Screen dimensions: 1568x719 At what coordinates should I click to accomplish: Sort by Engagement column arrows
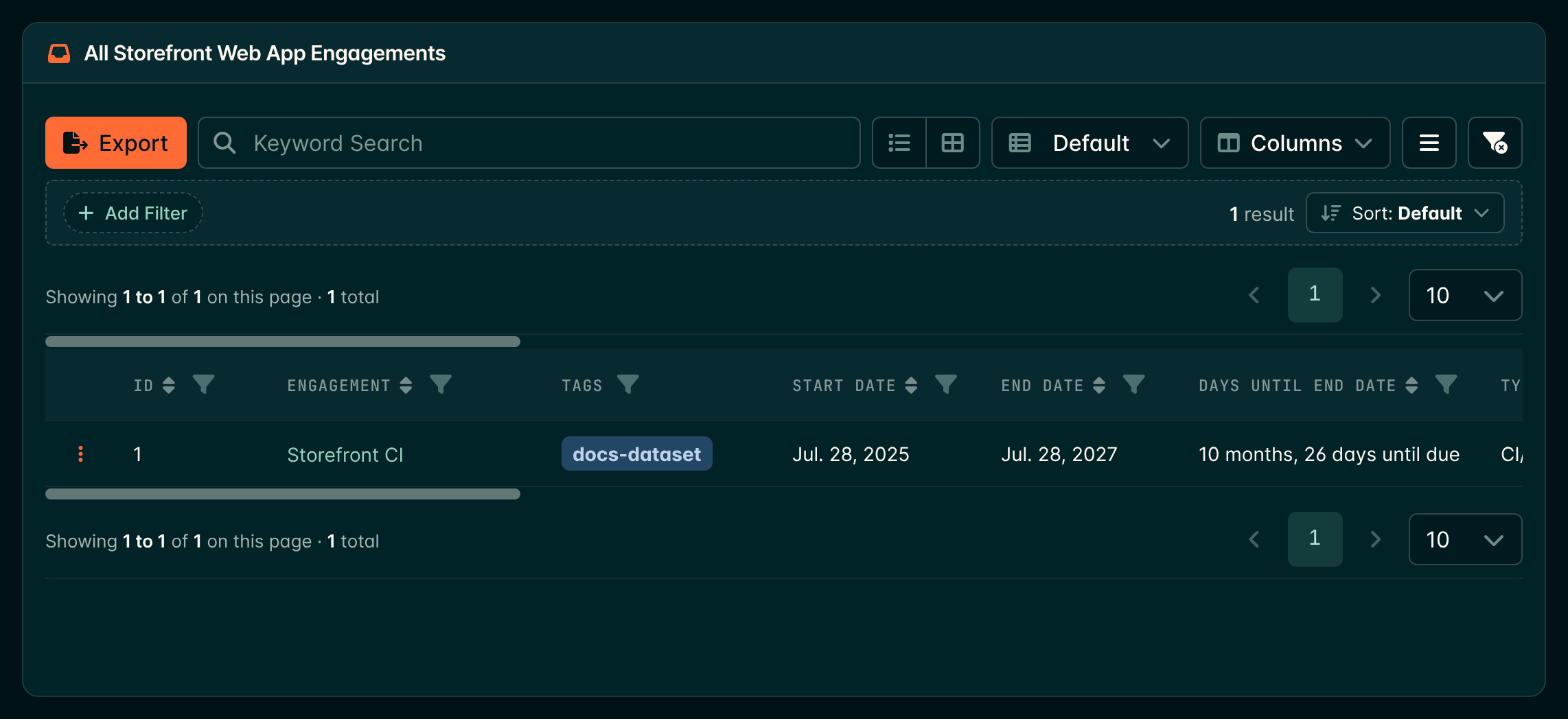pos(406,385)
